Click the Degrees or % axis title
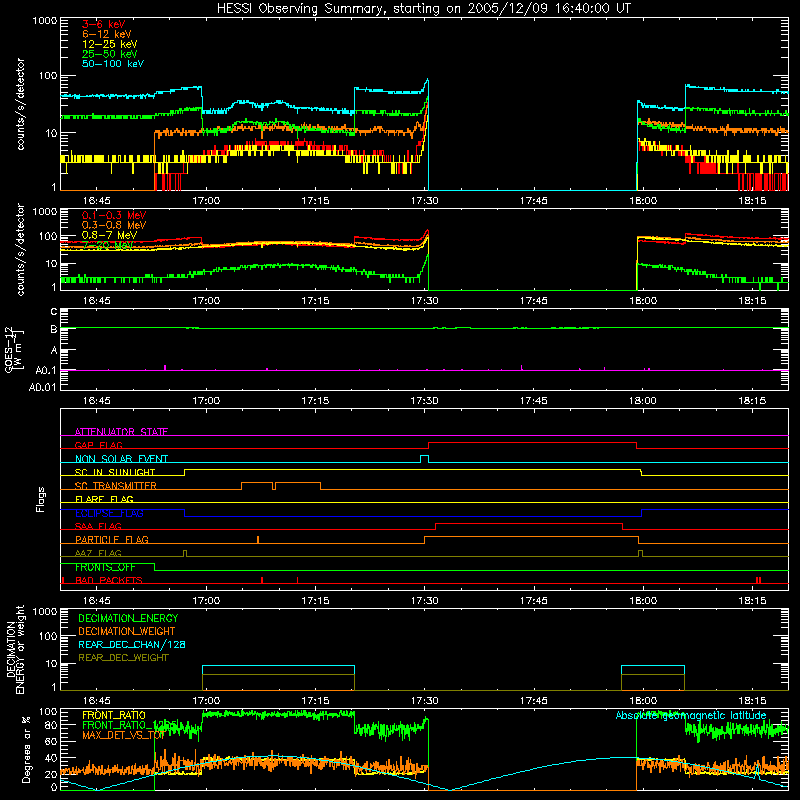 click(x=26, y=749)
